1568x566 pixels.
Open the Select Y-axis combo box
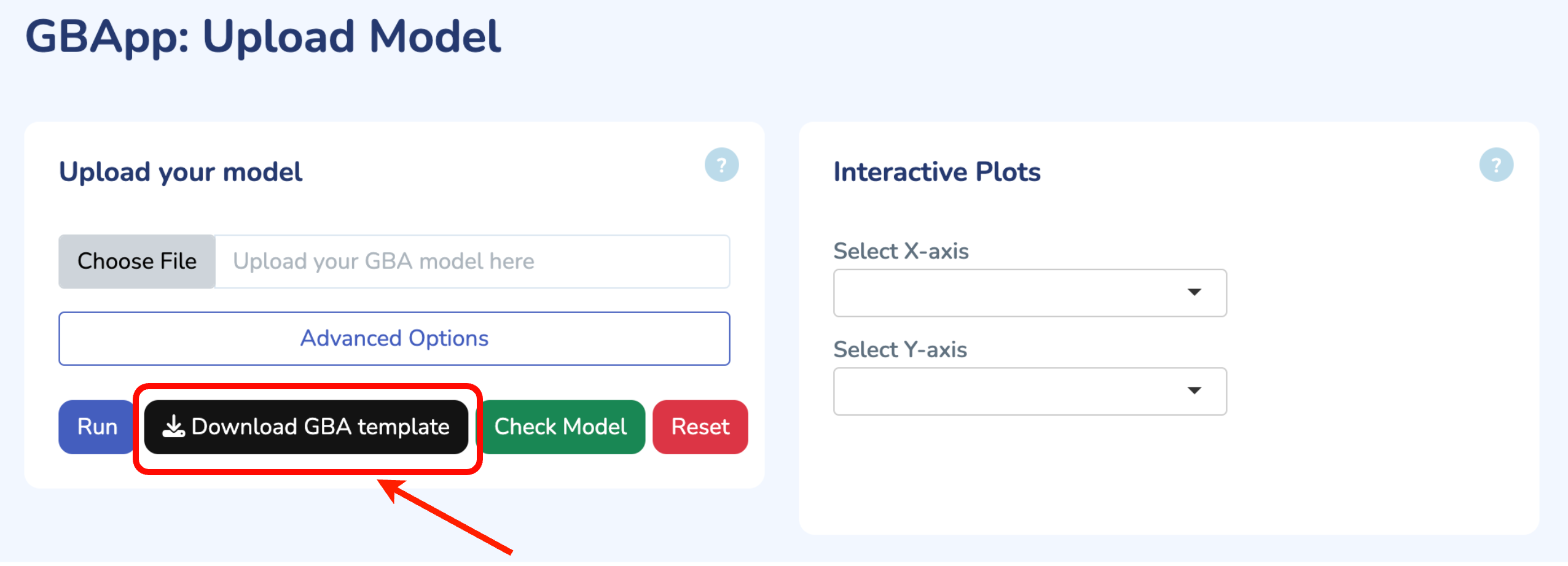click(x=1030, y=391)
